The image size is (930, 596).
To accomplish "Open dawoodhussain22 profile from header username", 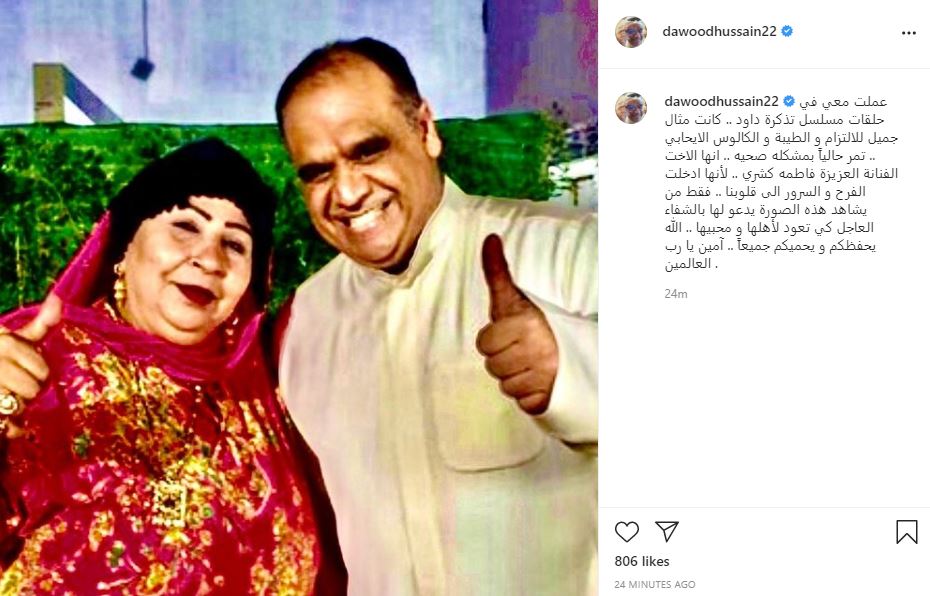I will (x=719, y=31).
